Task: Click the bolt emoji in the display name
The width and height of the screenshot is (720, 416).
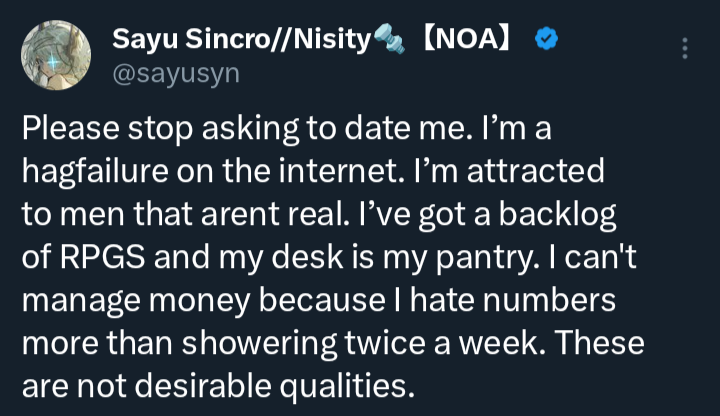Action: click(387, 40)
